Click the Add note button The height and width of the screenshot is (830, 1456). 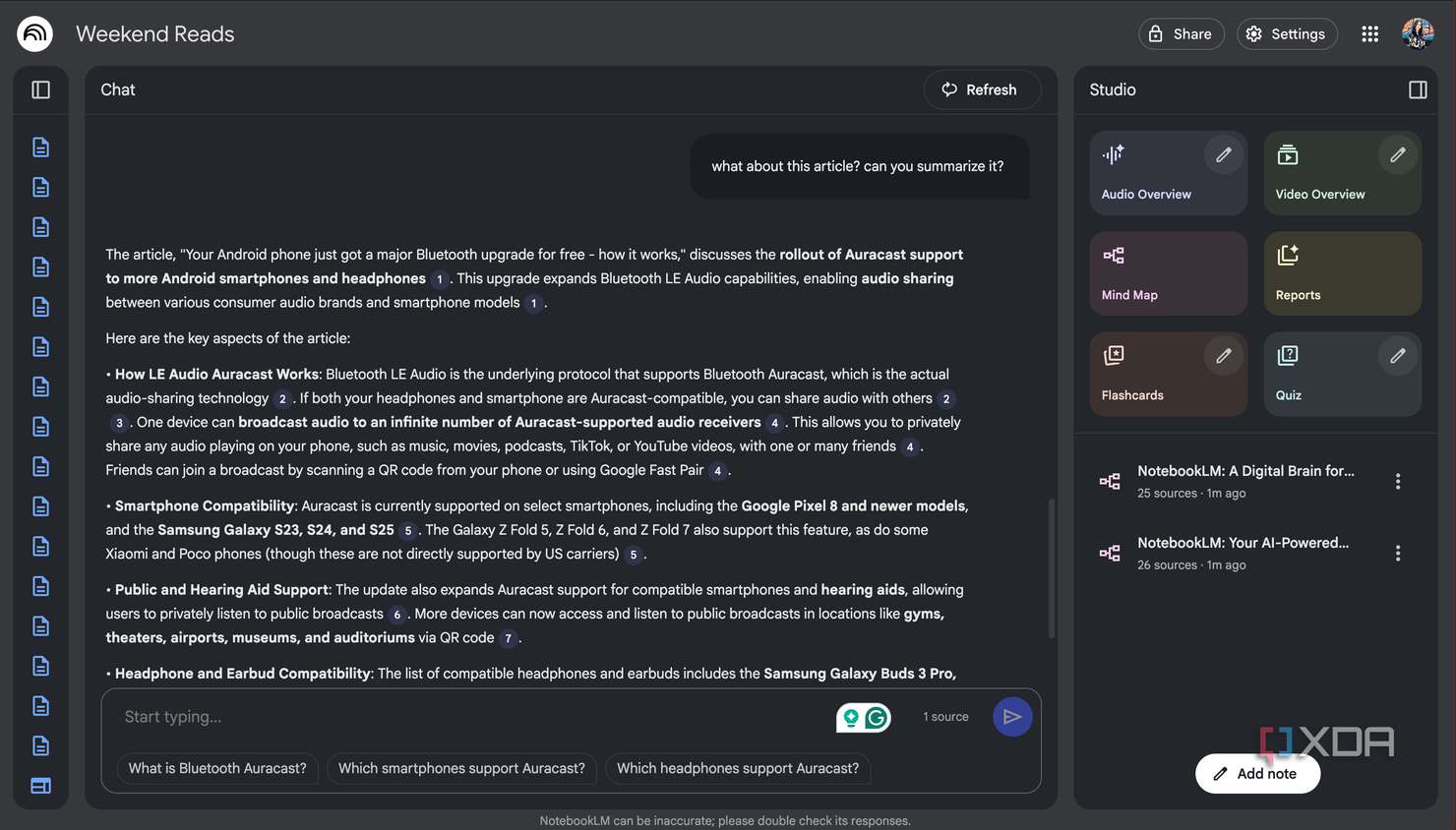pos(1257,774)
